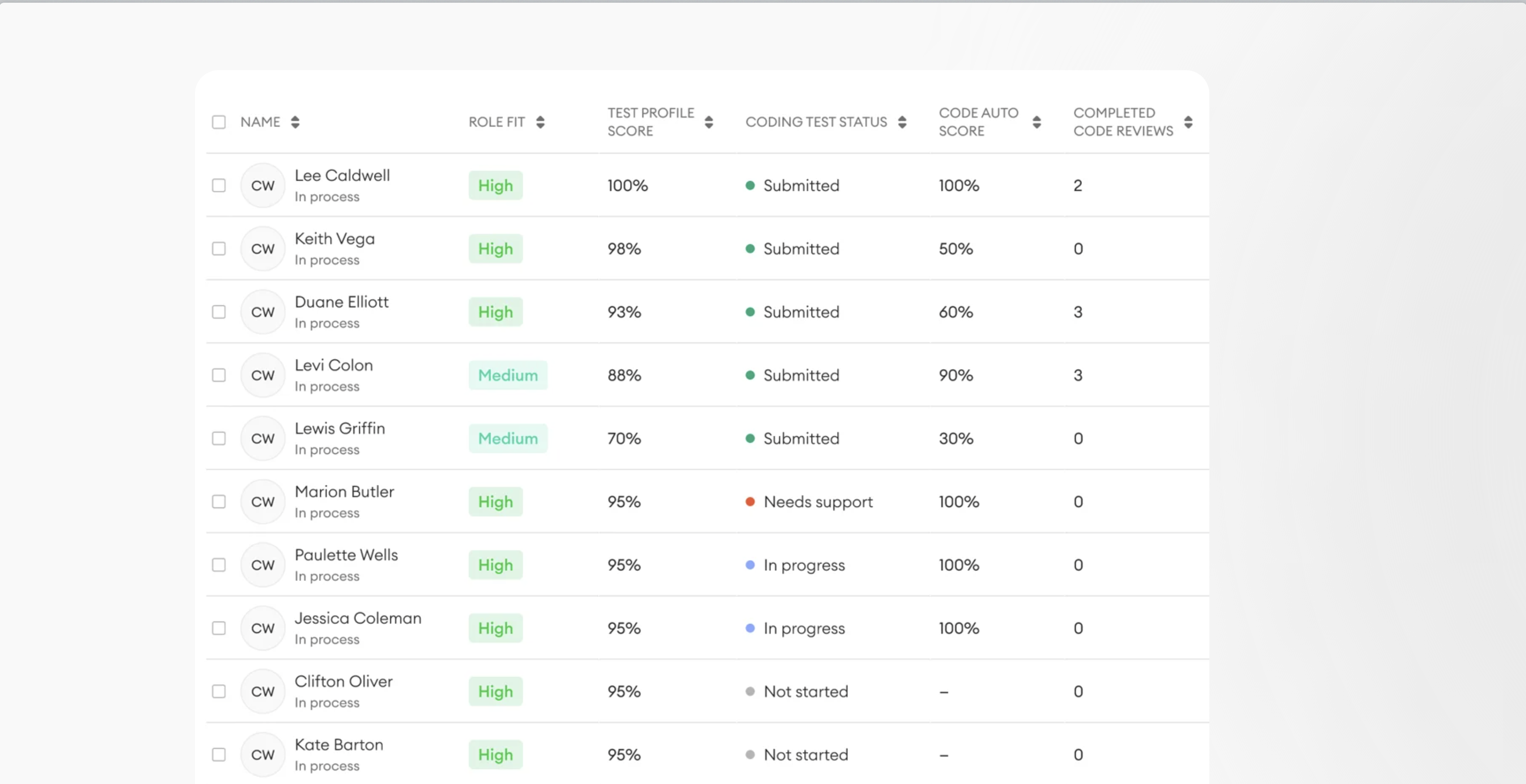The image size is (1526, 784).
Task: Click Lewis Griffin's 30% code auto score
Action: [x=955, y=439]
